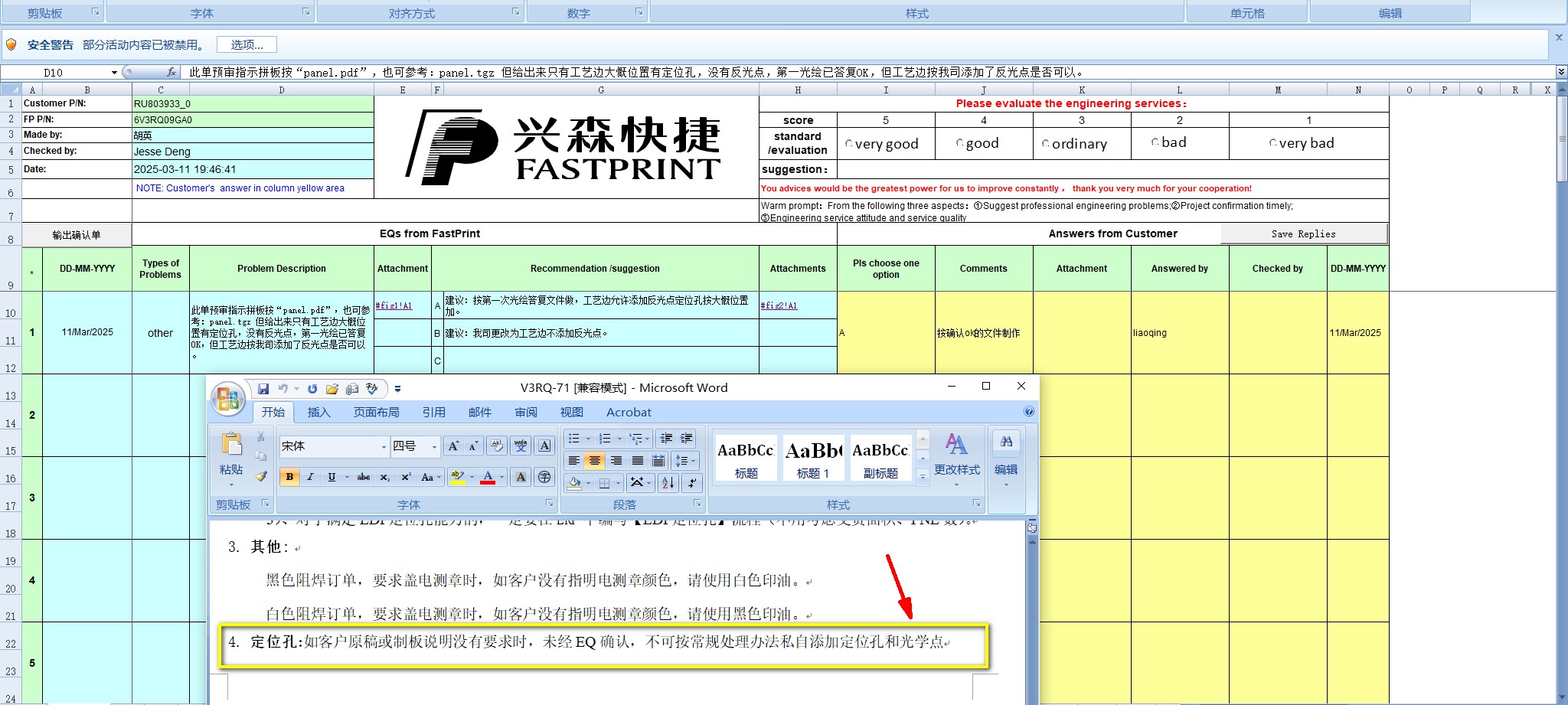Click the Paste icon in Word
The height and width of the screenshot is (705, 1568).
point(231,445)
